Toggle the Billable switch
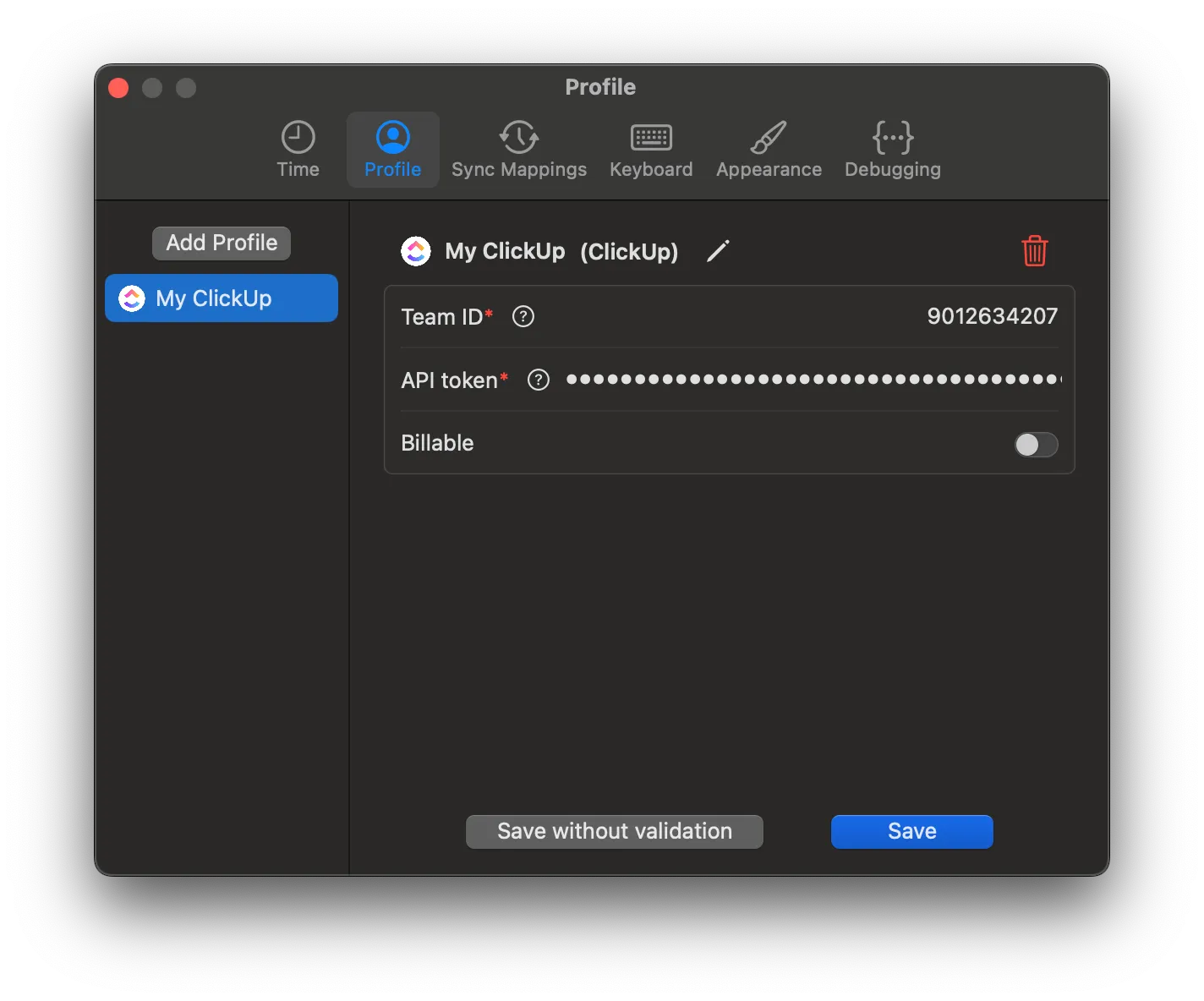1204x1001 pixels. pos(1036,445)
